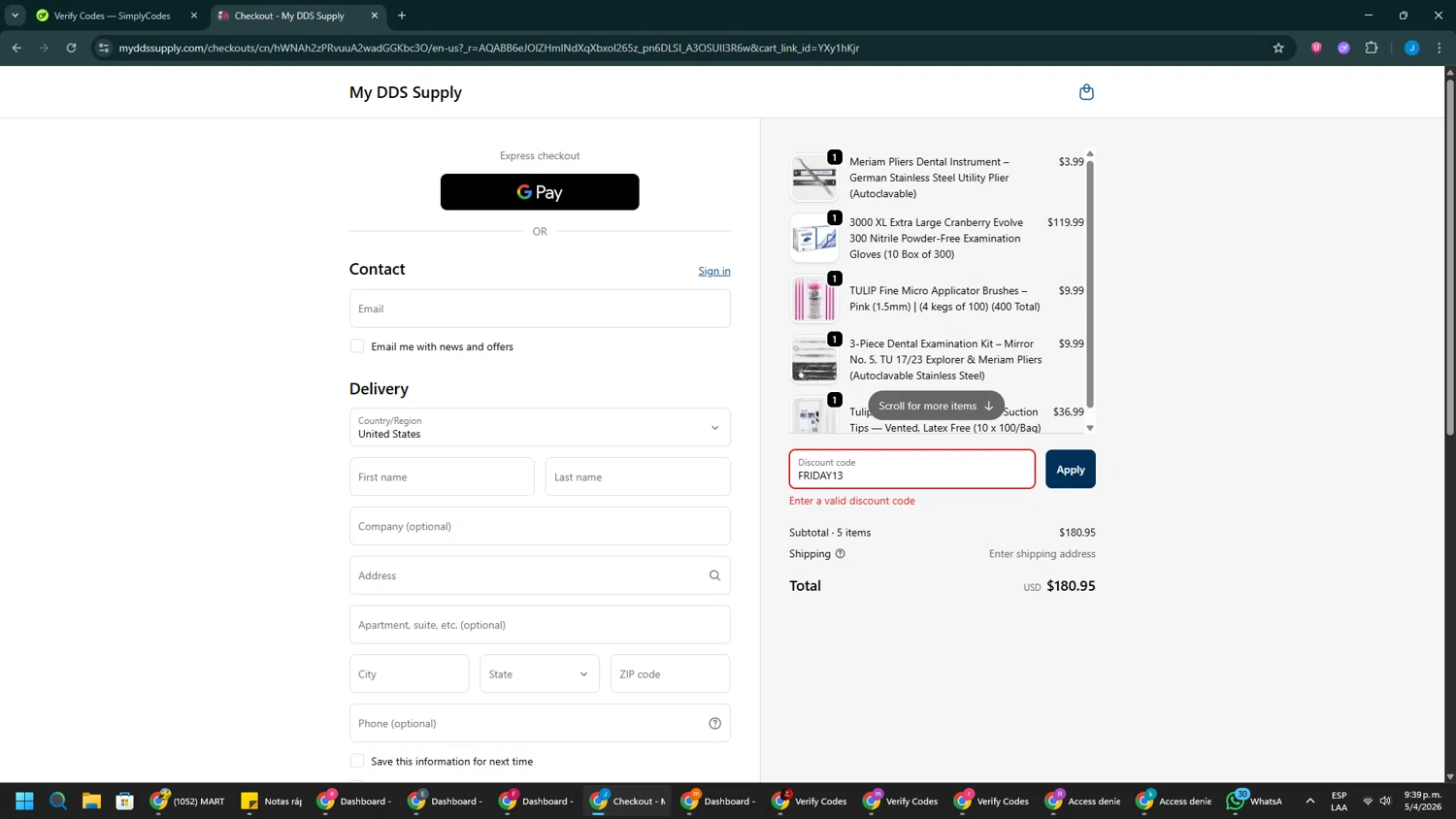Select the 3-Piece Dental Examination Kit thumbnail
Image resolution: width=1456 pixels, height=819 pixels.
(814, 359)
